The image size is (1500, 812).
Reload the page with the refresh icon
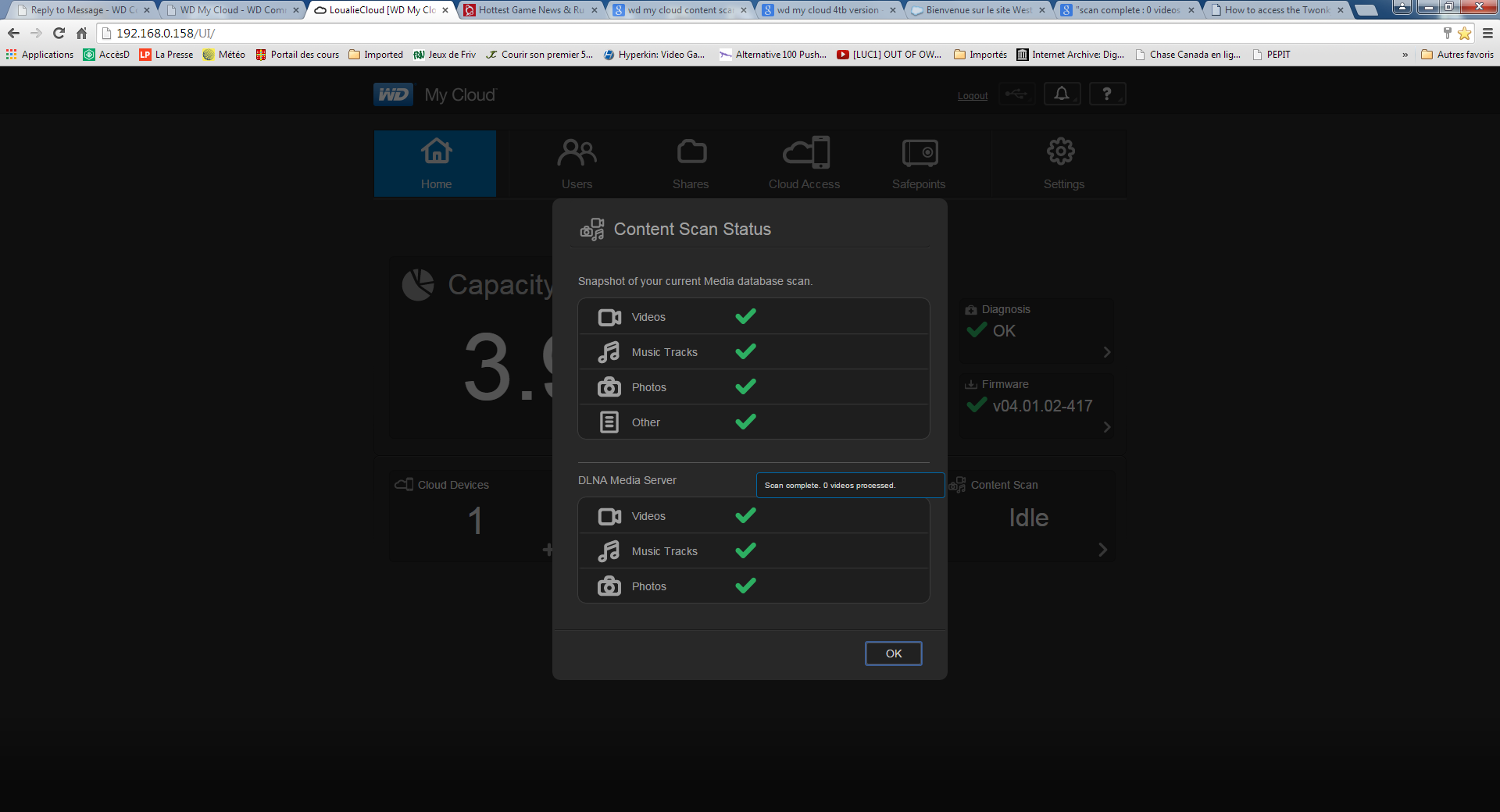[x=59, y=34]
